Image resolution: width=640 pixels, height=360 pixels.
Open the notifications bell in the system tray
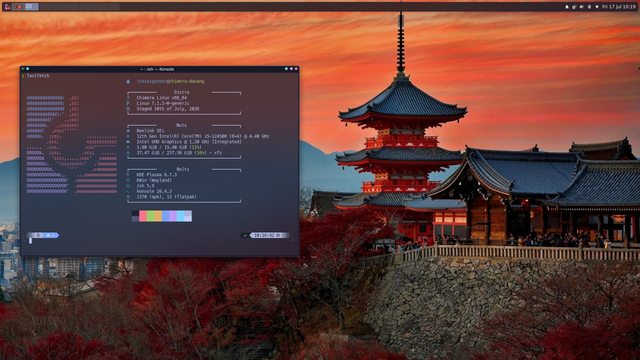pos(567,7)
